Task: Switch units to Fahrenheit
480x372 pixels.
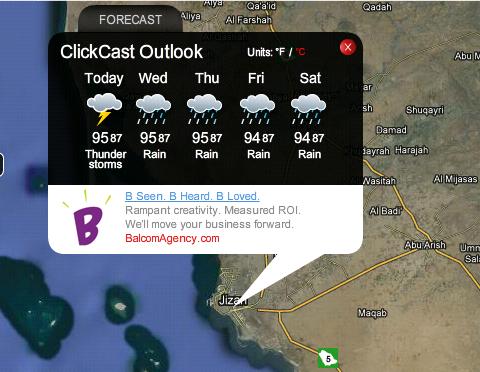Action: (x=280, y=52)
